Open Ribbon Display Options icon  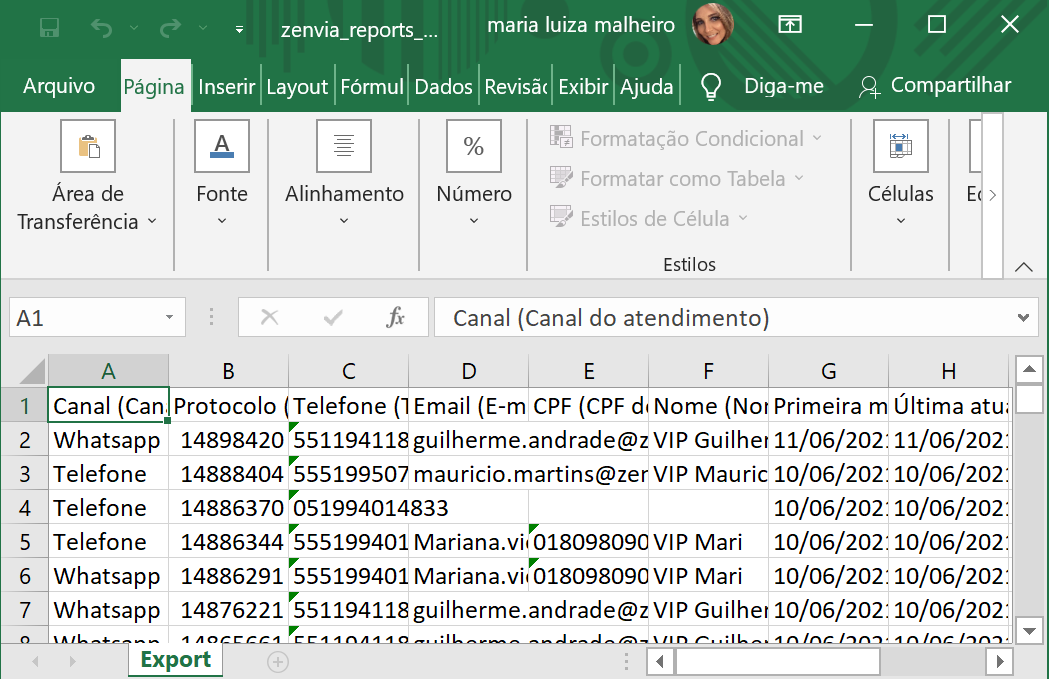790,25
